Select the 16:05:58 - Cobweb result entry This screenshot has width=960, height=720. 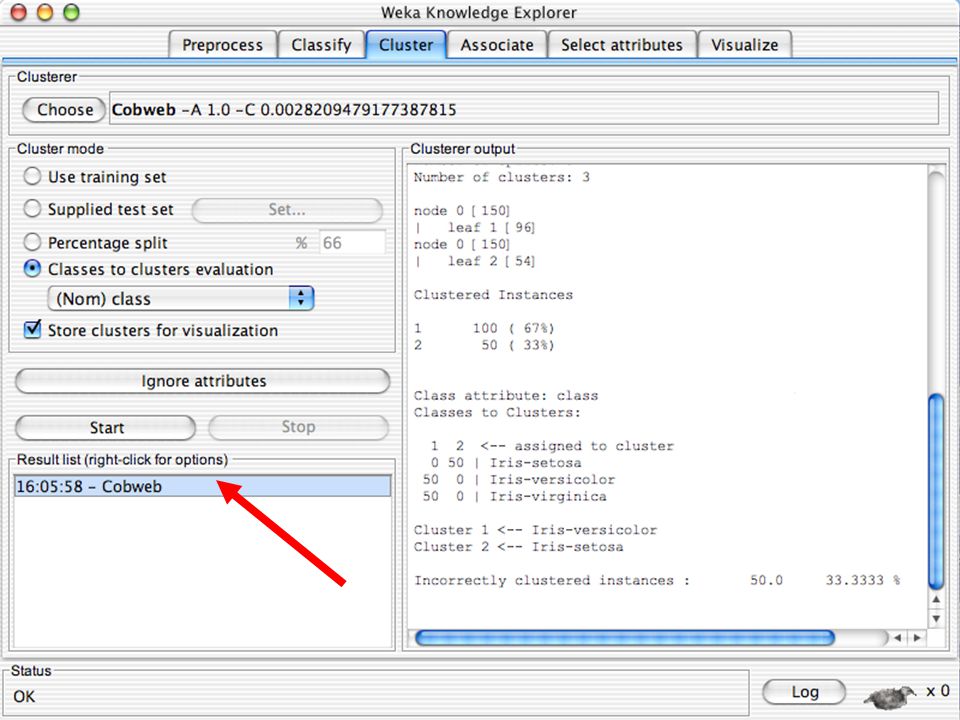click(202, 486)
